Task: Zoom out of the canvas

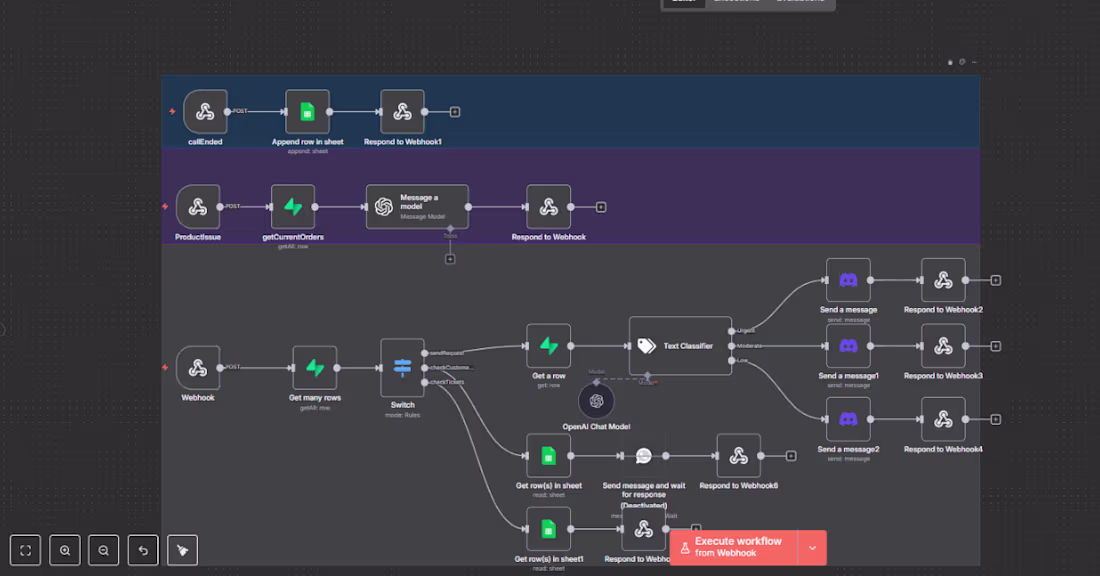Action: click(104, 550)
